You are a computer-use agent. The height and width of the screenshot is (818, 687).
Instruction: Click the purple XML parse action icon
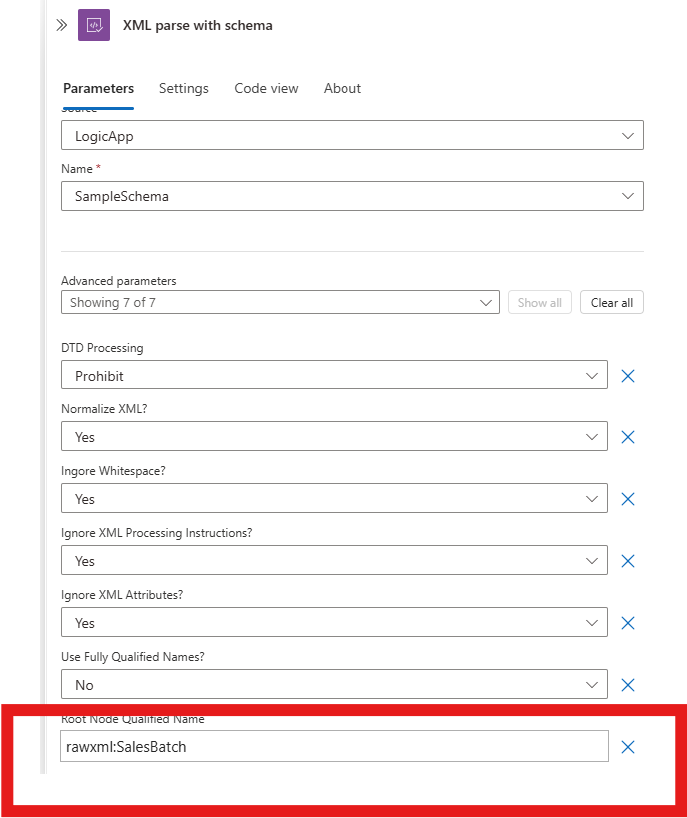point(94,25)
